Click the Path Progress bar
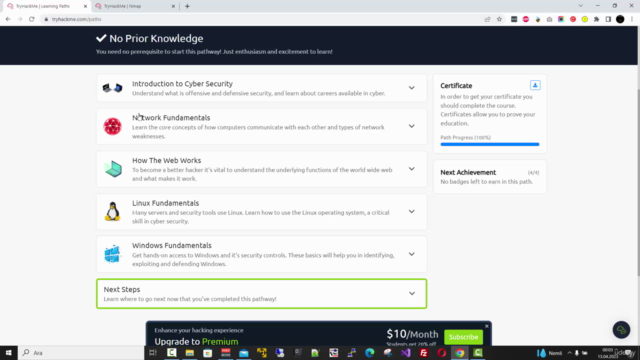640x360 pixels. pos(490,144)
